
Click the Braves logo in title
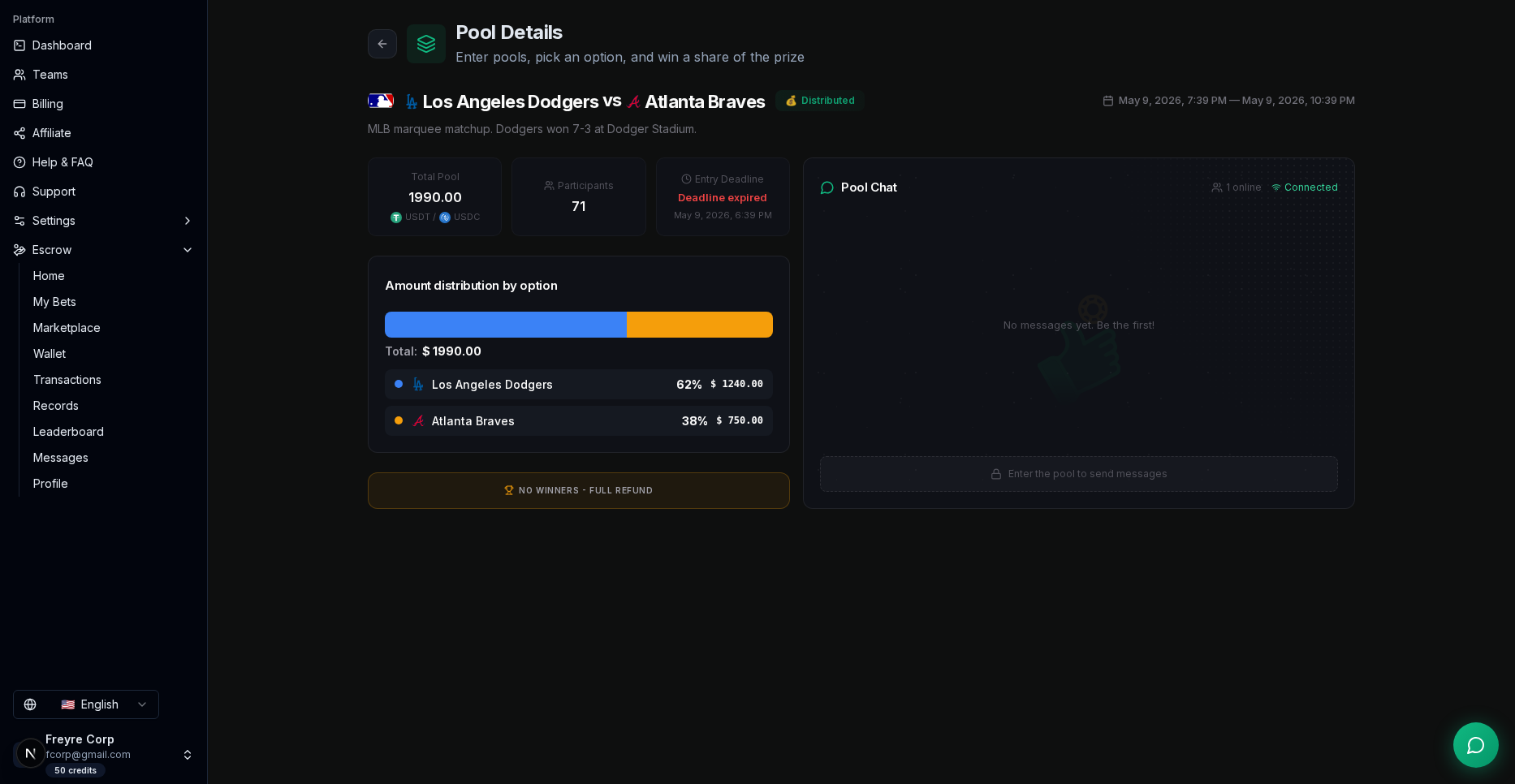[634, 101]
